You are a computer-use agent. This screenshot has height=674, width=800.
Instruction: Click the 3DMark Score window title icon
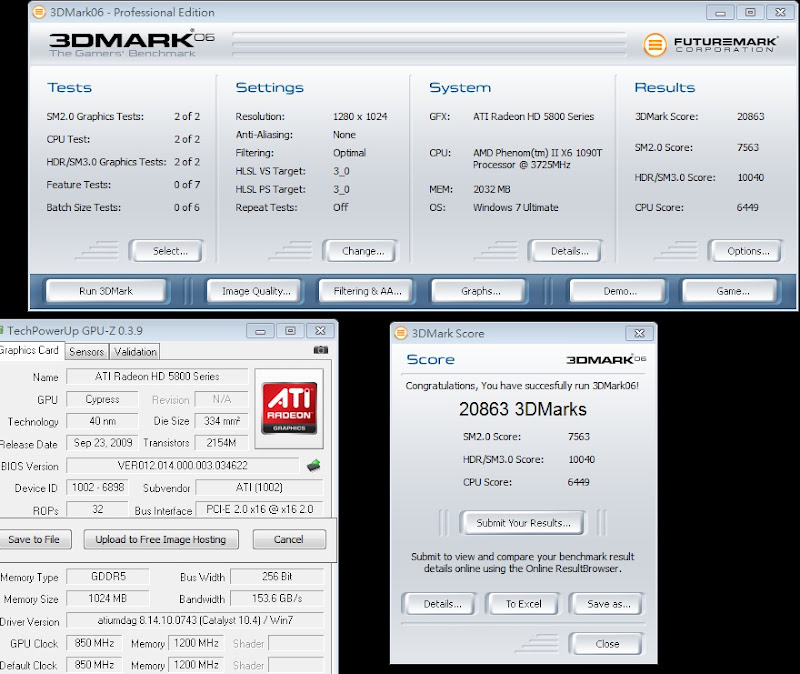pos(401,333)
